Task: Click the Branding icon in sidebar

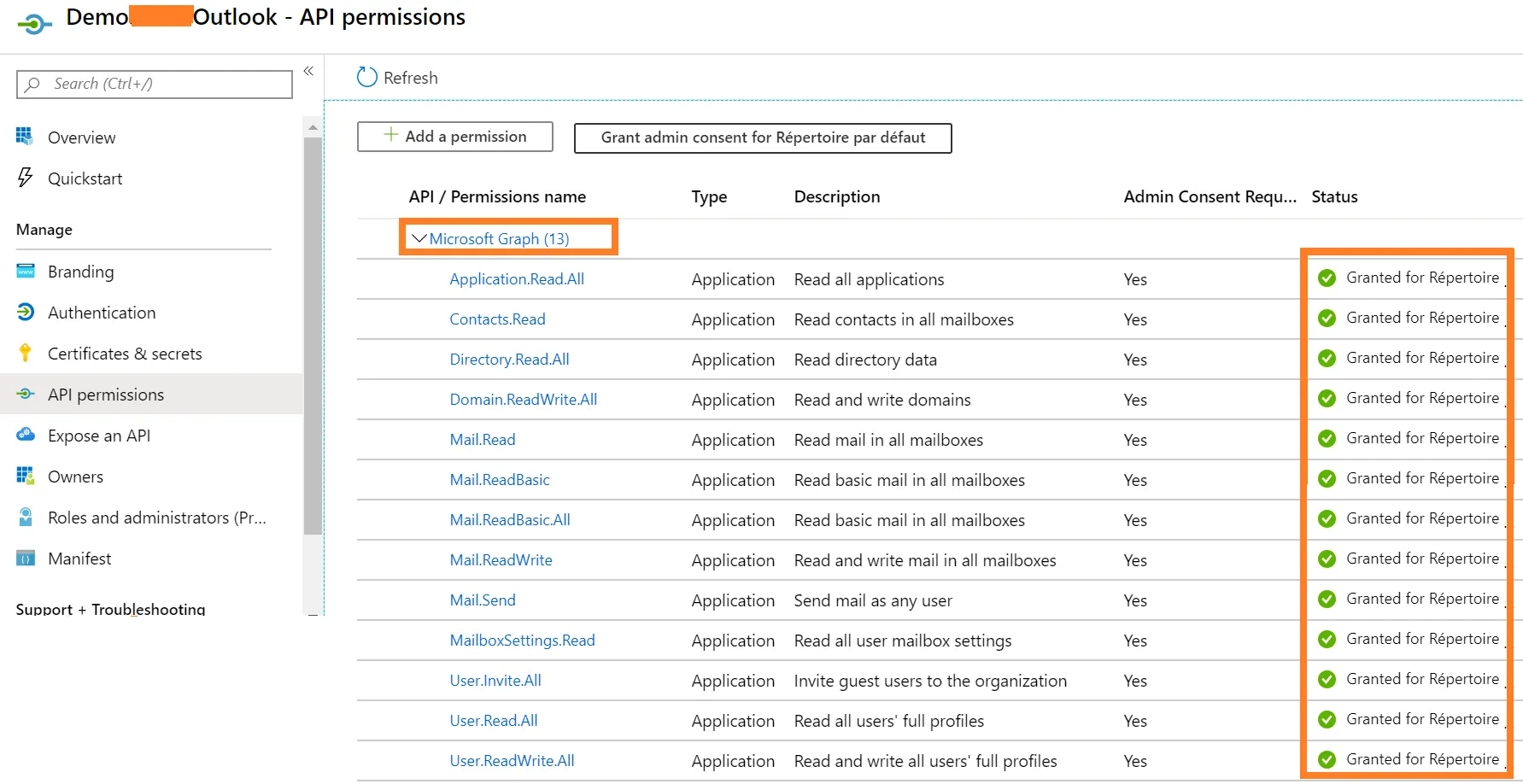Action: pos(26,272)
